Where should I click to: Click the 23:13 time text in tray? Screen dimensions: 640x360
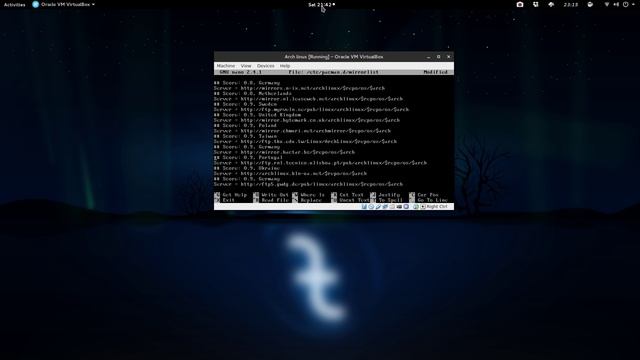(571, 4)
